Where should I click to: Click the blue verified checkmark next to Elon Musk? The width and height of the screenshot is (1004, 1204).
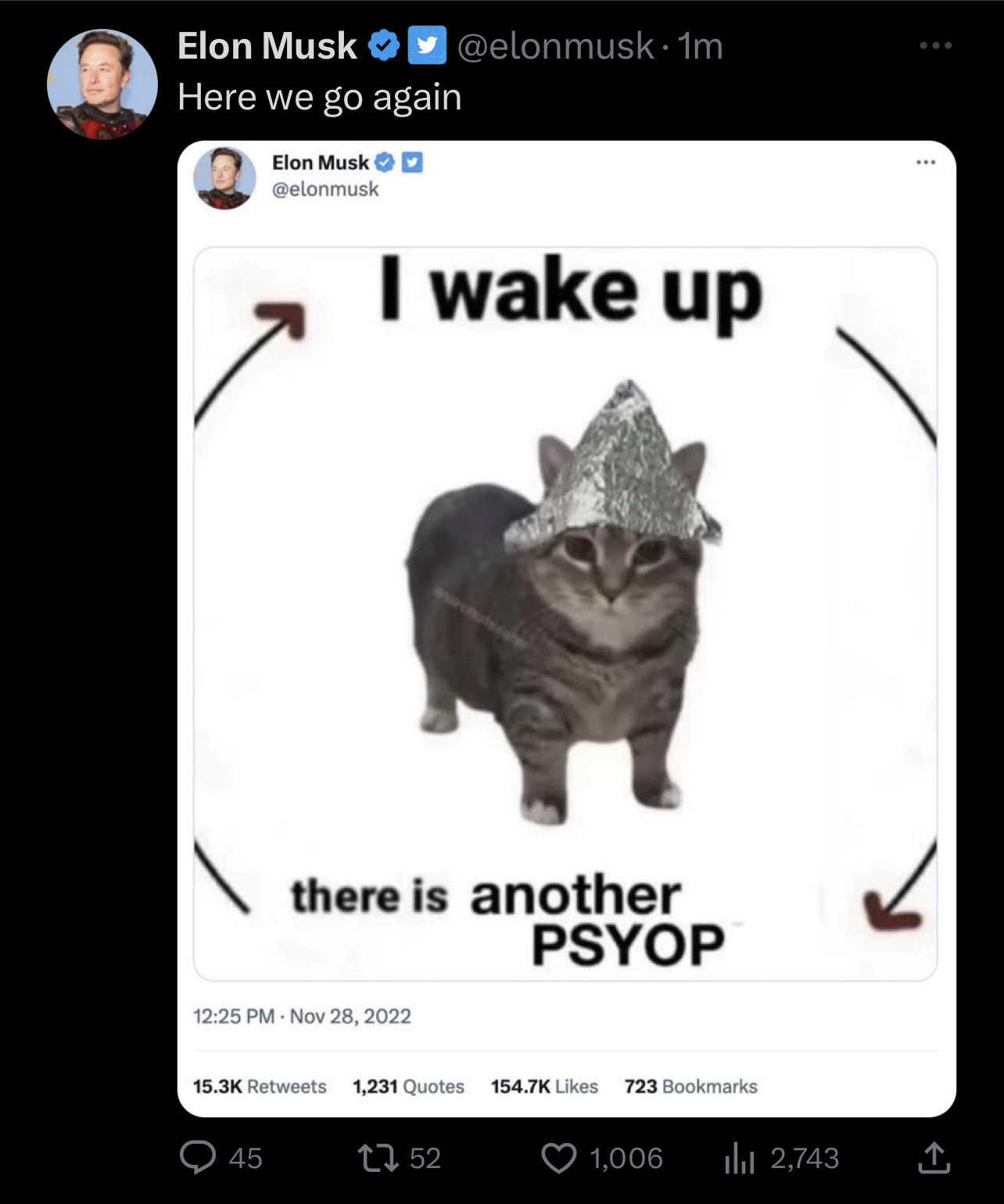pyautogui.click(x=384, y=45)
